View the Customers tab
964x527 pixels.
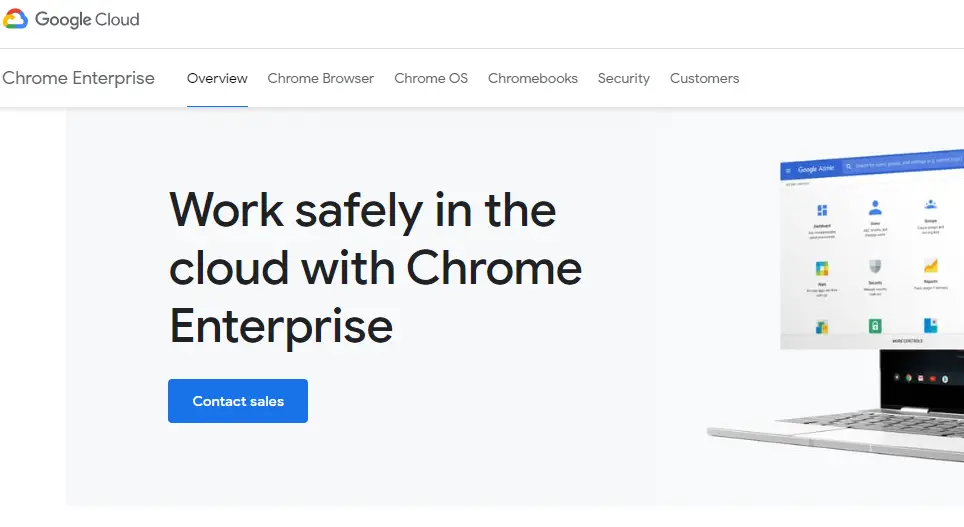click(x=705, y=78)
